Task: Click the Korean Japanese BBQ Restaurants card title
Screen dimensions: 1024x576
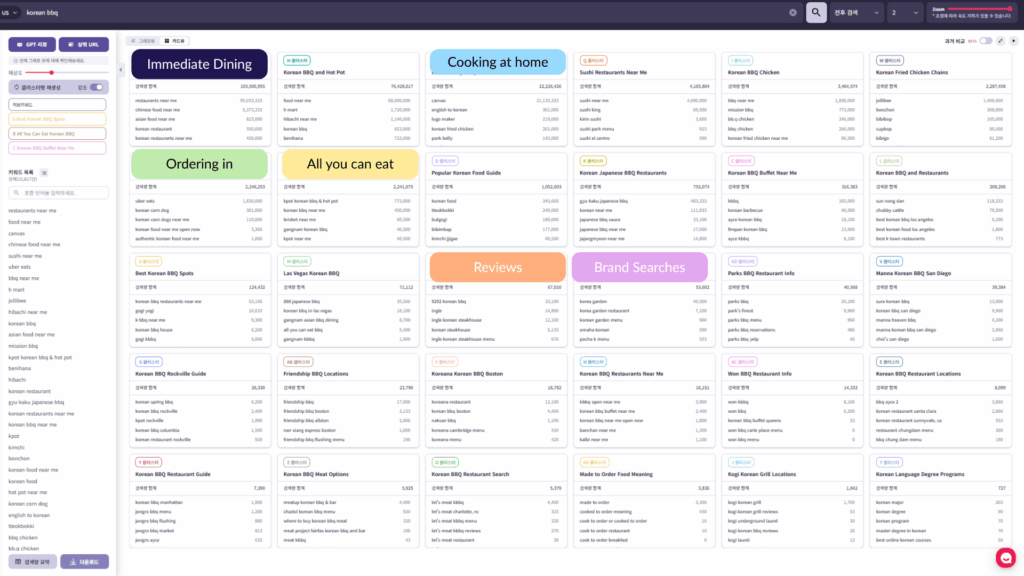Action: click(x=623, y=173)
